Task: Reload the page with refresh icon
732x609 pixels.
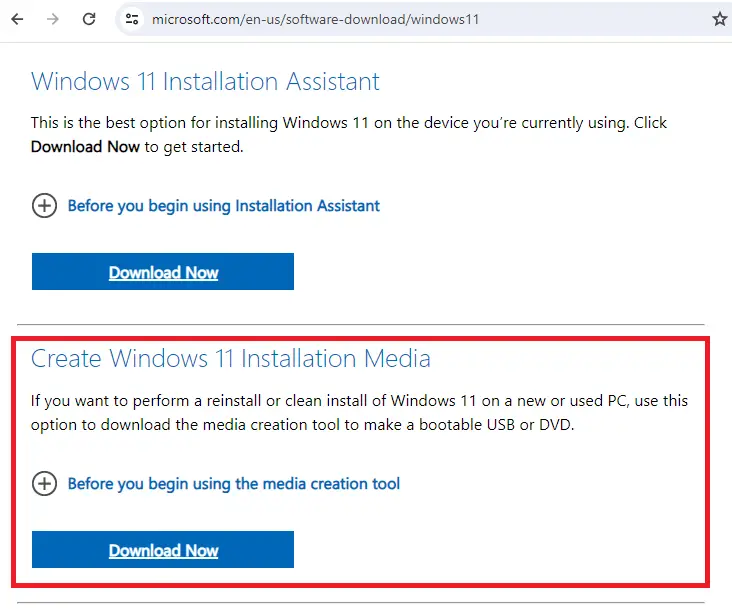Action: tap(89, 19)
